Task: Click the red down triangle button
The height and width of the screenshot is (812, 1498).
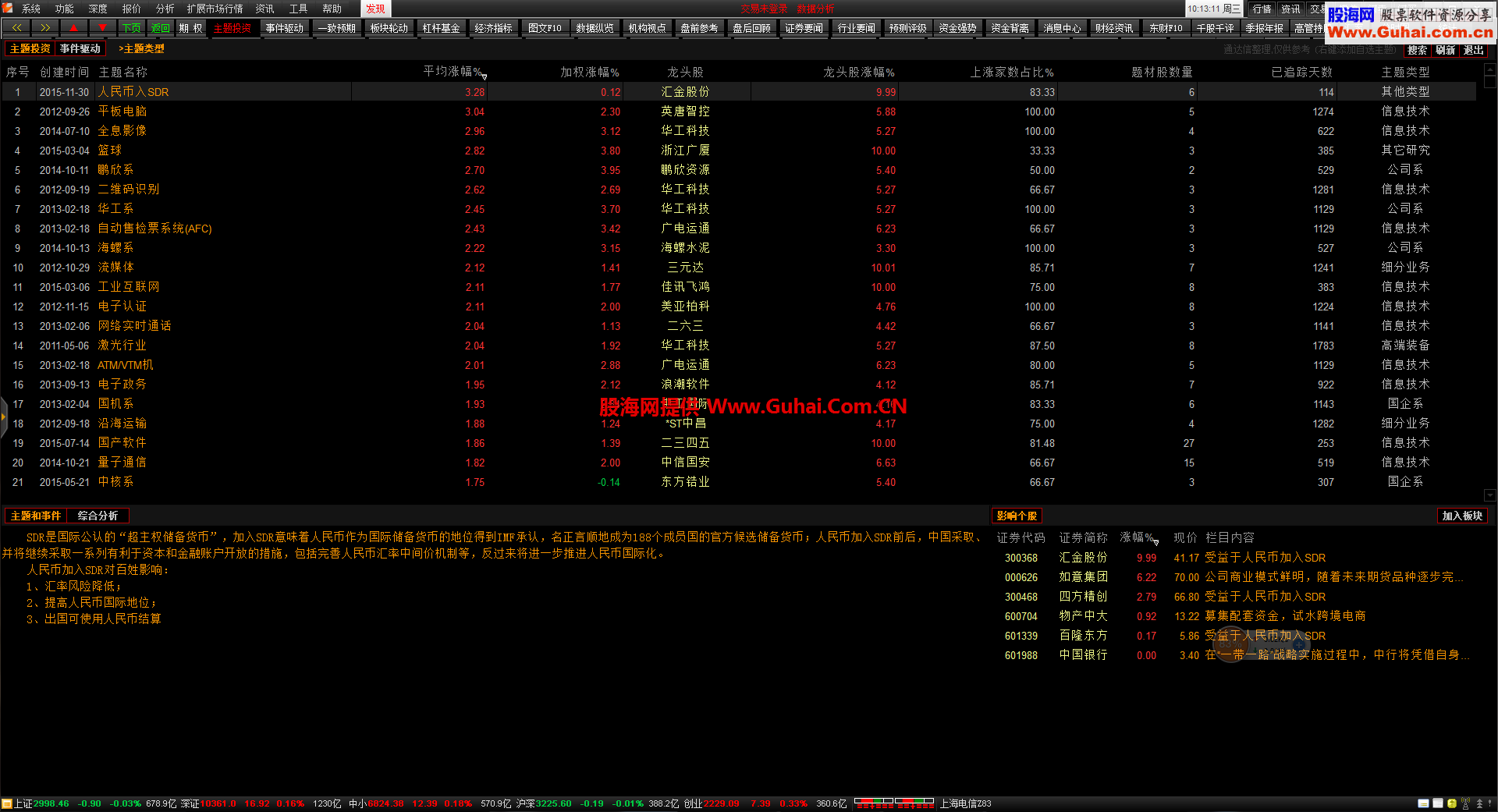Action: pos(102,28)
